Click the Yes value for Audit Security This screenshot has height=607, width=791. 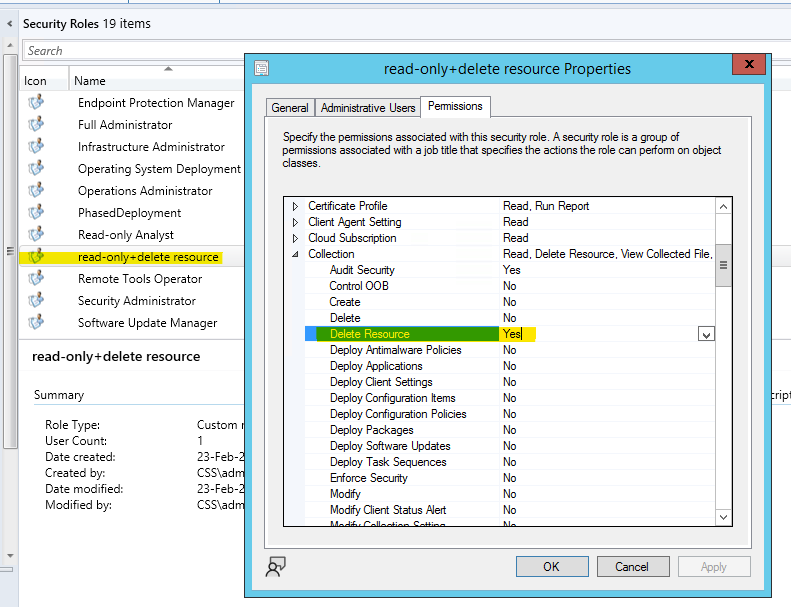512,270
